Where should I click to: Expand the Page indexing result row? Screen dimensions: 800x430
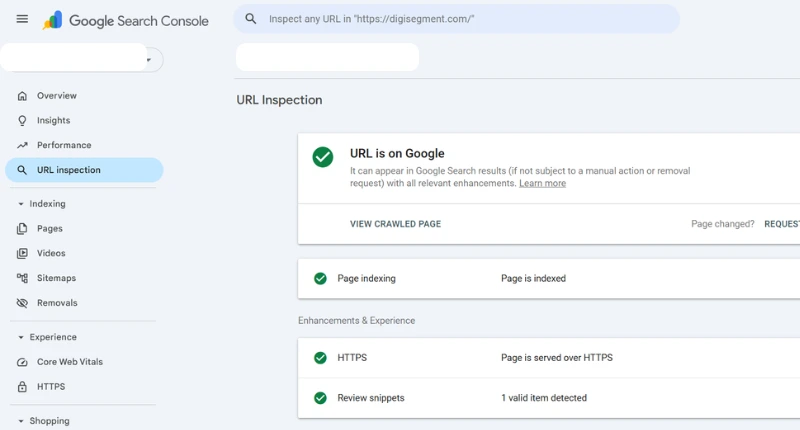click(x=550, y=279)
